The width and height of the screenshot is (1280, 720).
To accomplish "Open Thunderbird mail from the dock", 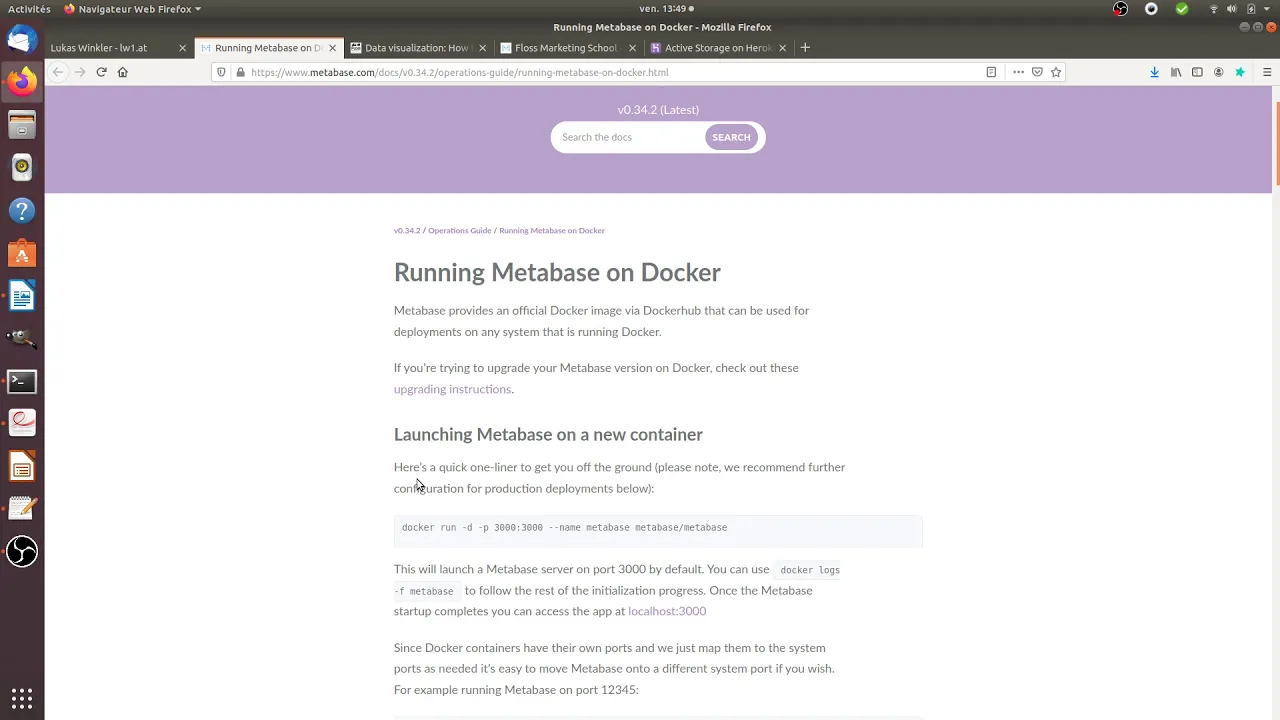I will tap(22, 39).
